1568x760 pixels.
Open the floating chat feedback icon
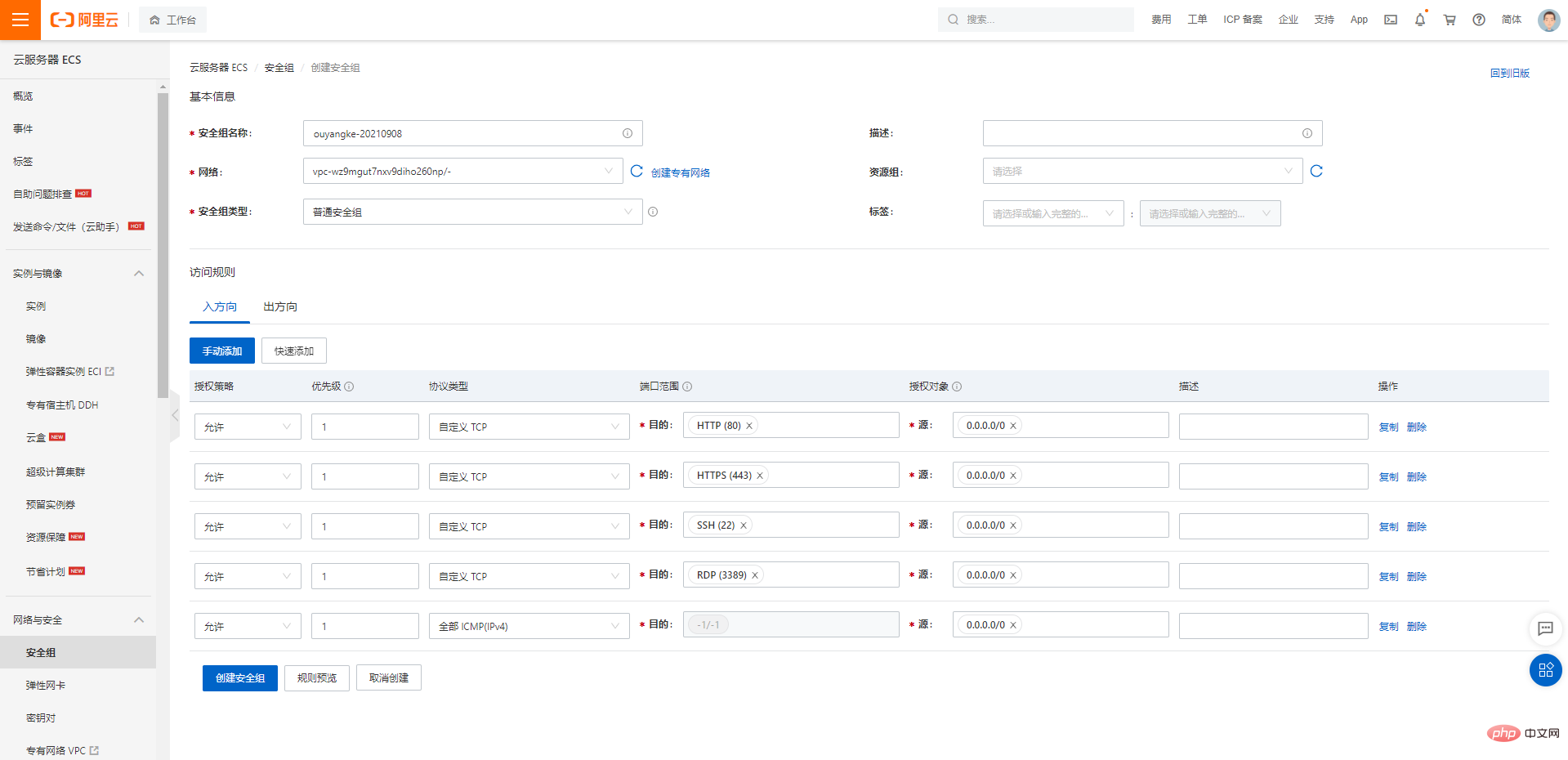[x=1545, y=628]
